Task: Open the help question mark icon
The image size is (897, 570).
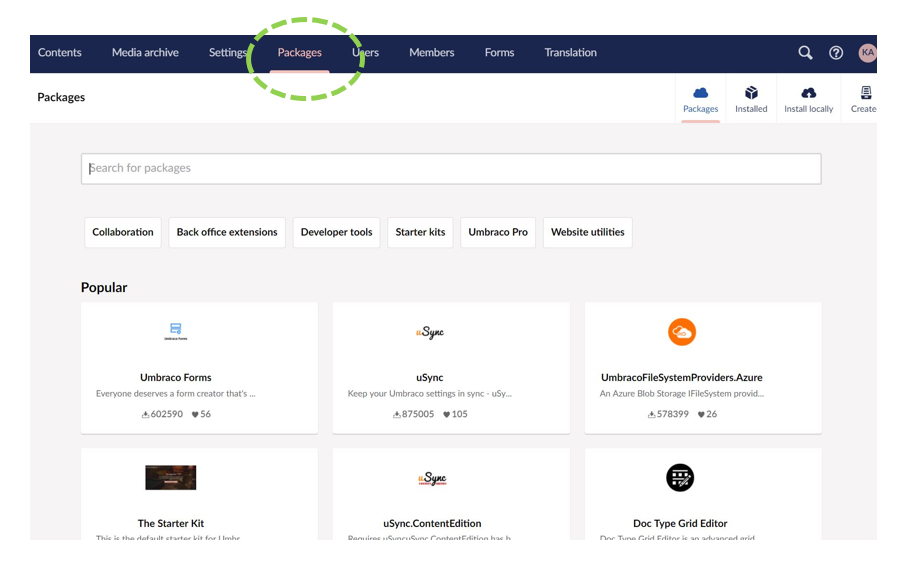Action: coord(836,53)
